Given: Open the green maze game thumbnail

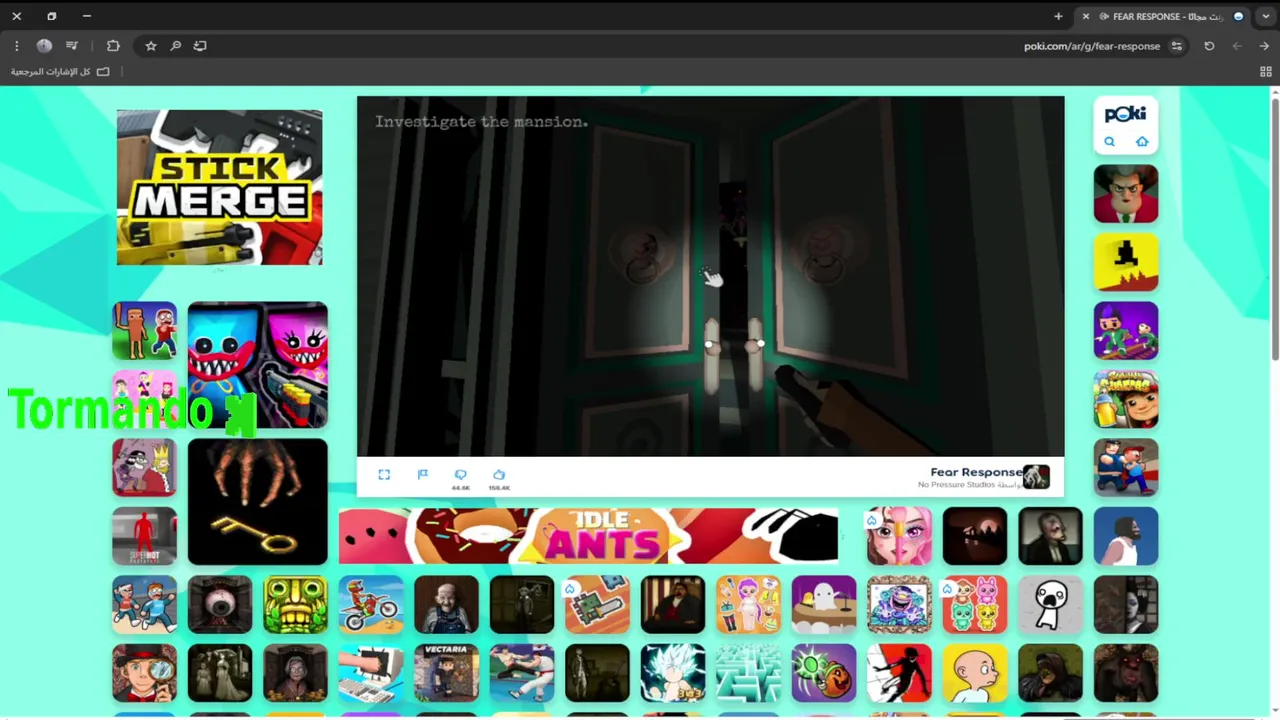Looking at the screenshot, I should tap(748, 673).
